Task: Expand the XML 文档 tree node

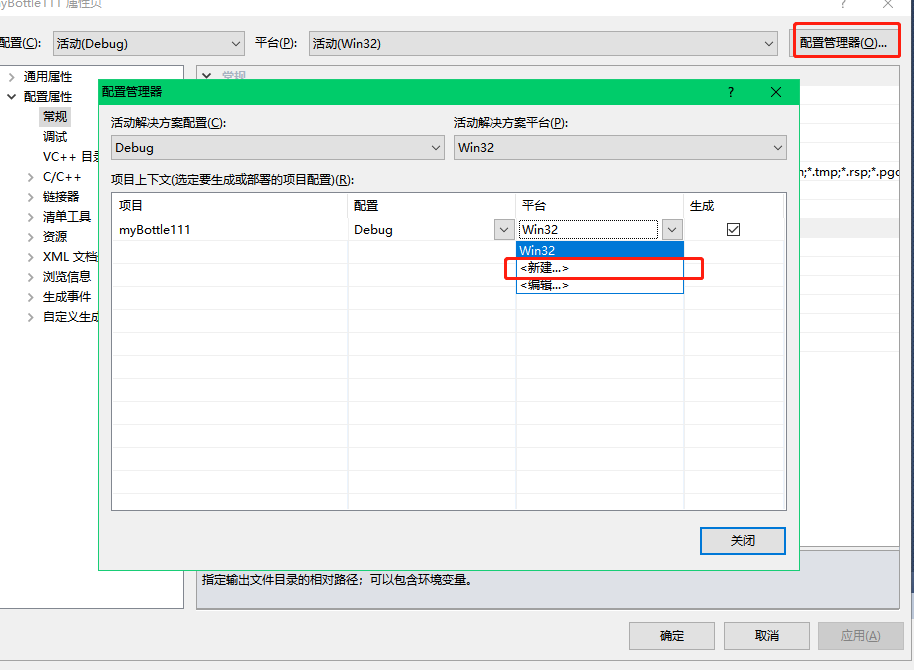Action: pos(31,257)
